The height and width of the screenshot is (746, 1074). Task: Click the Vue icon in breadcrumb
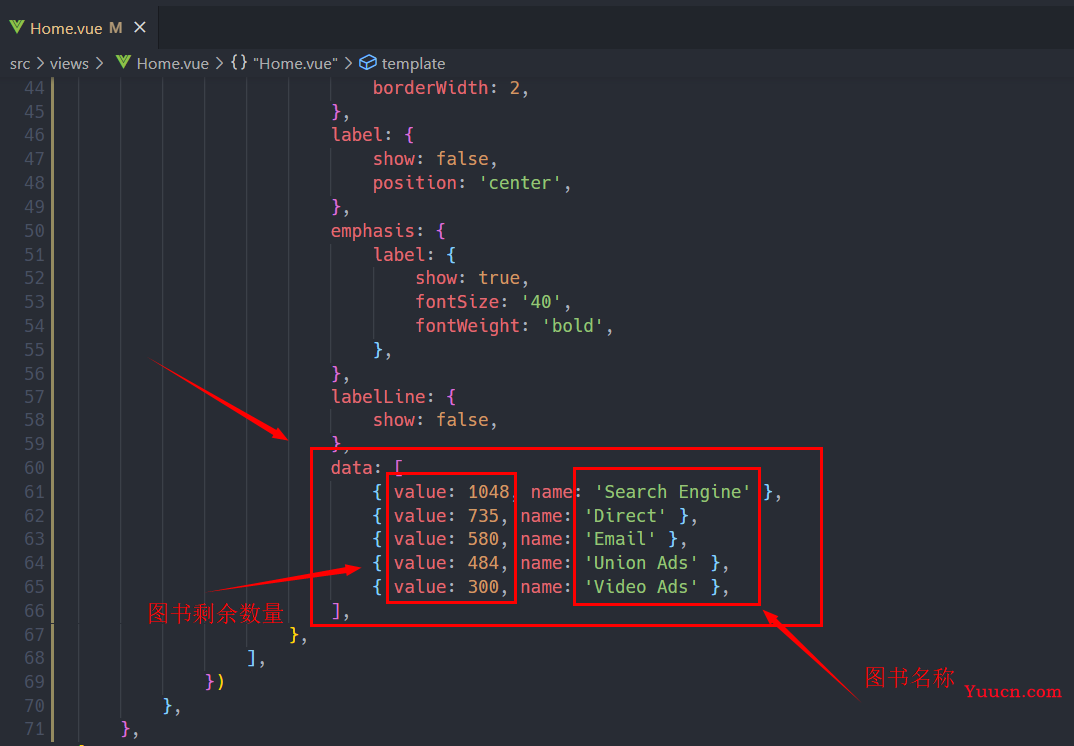(123, 63)
